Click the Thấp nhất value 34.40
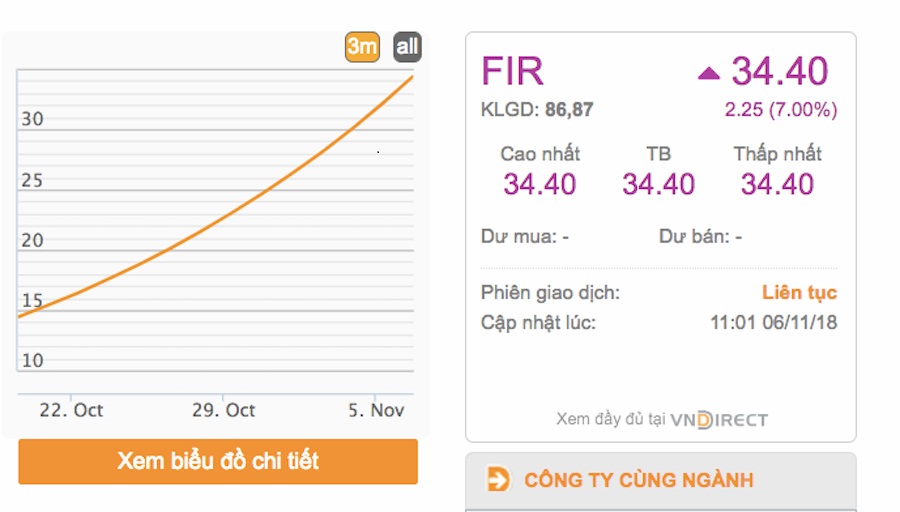This screenshot has width=900, height=512. pos(777,184)
